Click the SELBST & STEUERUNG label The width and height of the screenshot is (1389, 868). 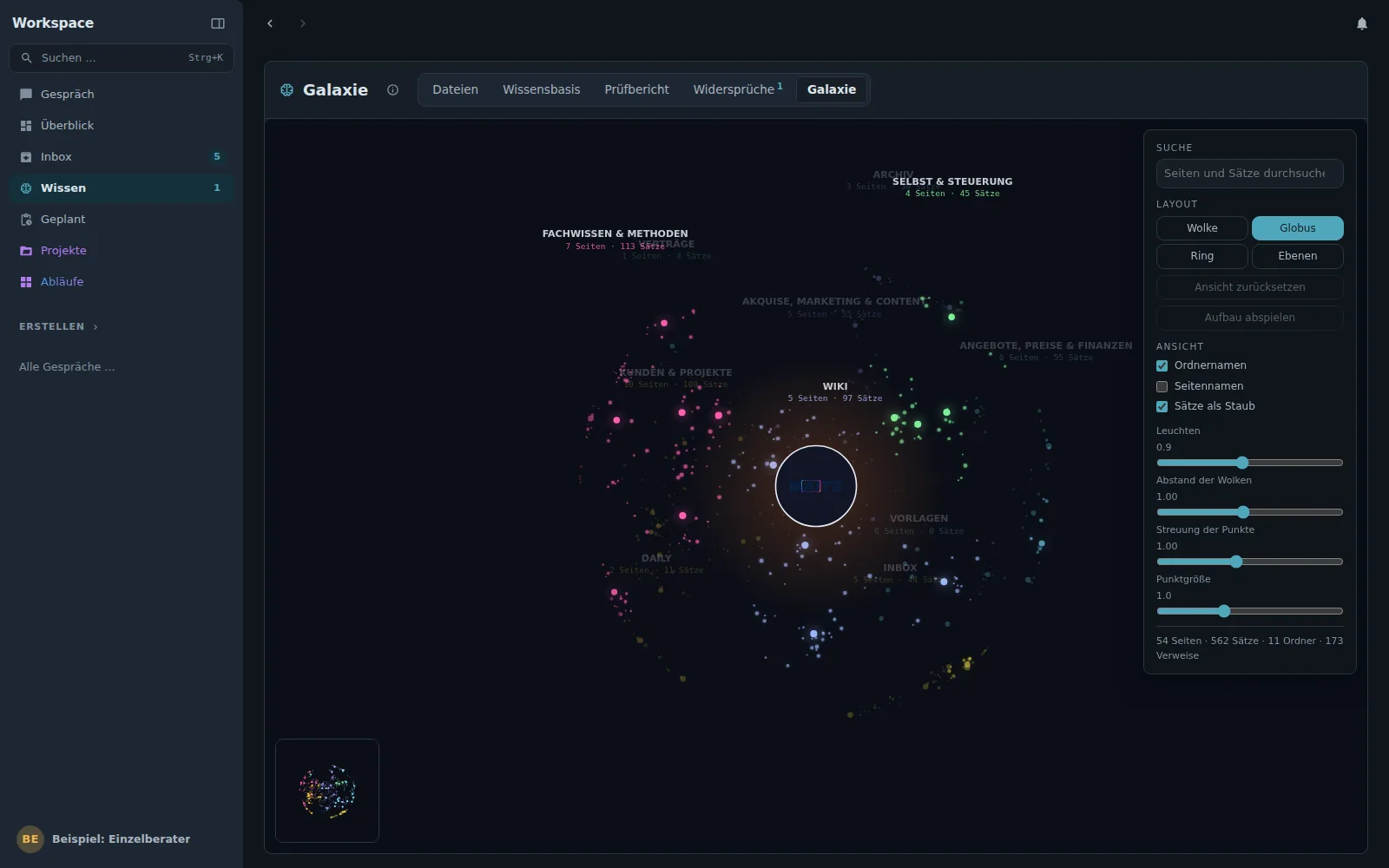tap(952, 181)
